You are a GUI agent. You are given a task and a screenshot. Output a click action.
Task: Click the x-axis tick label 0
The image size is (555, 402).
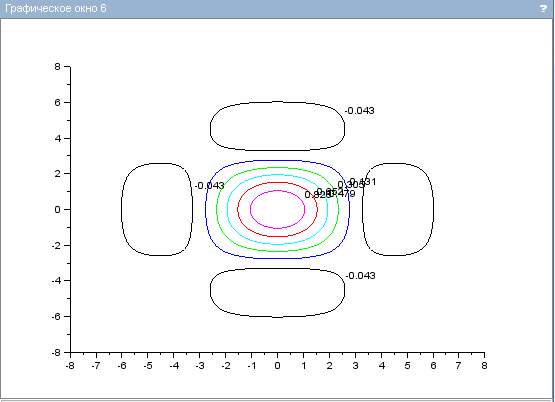point(278,366)
